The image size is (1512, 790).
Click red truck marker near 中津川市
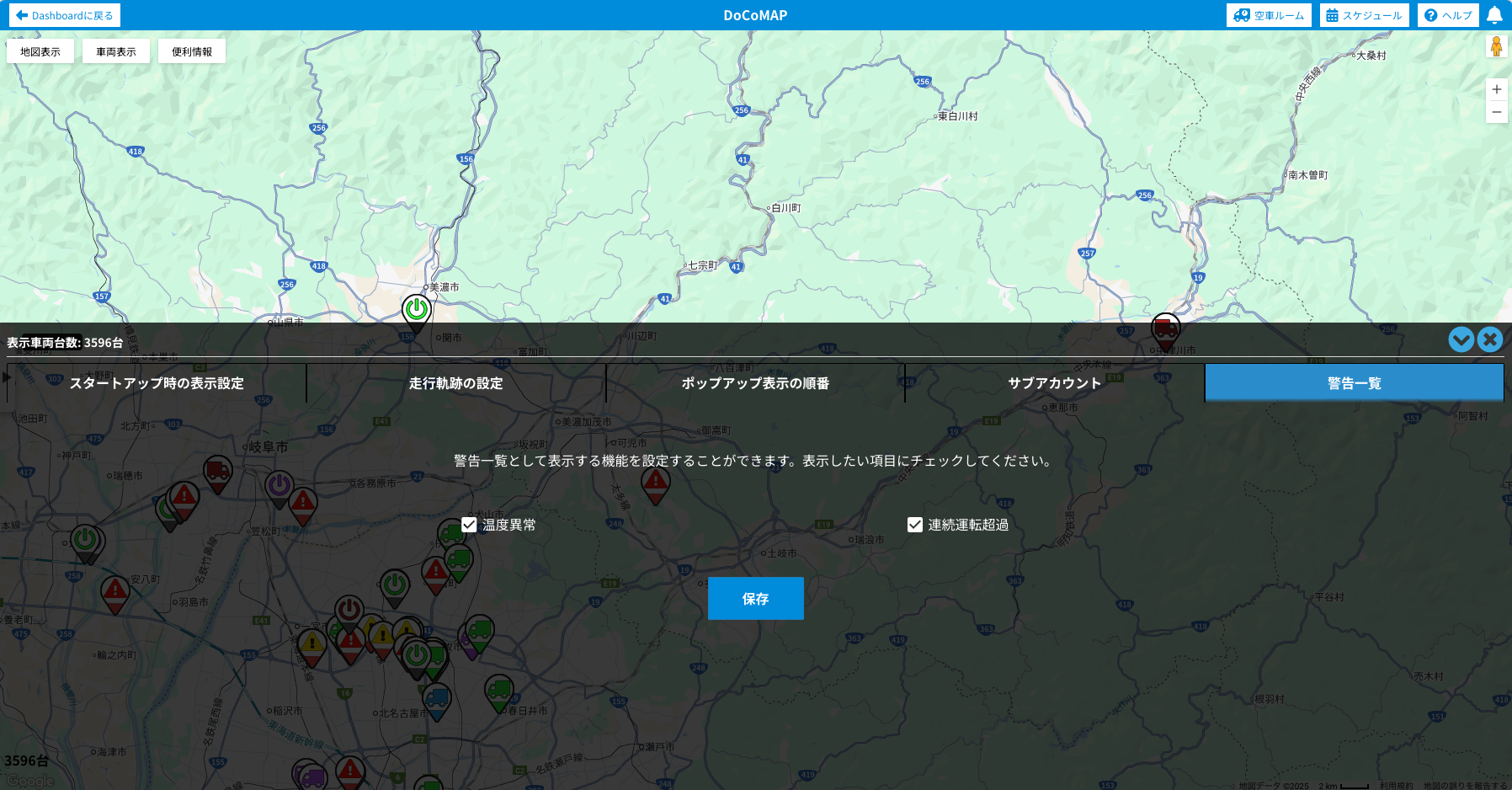point(1165,328)
